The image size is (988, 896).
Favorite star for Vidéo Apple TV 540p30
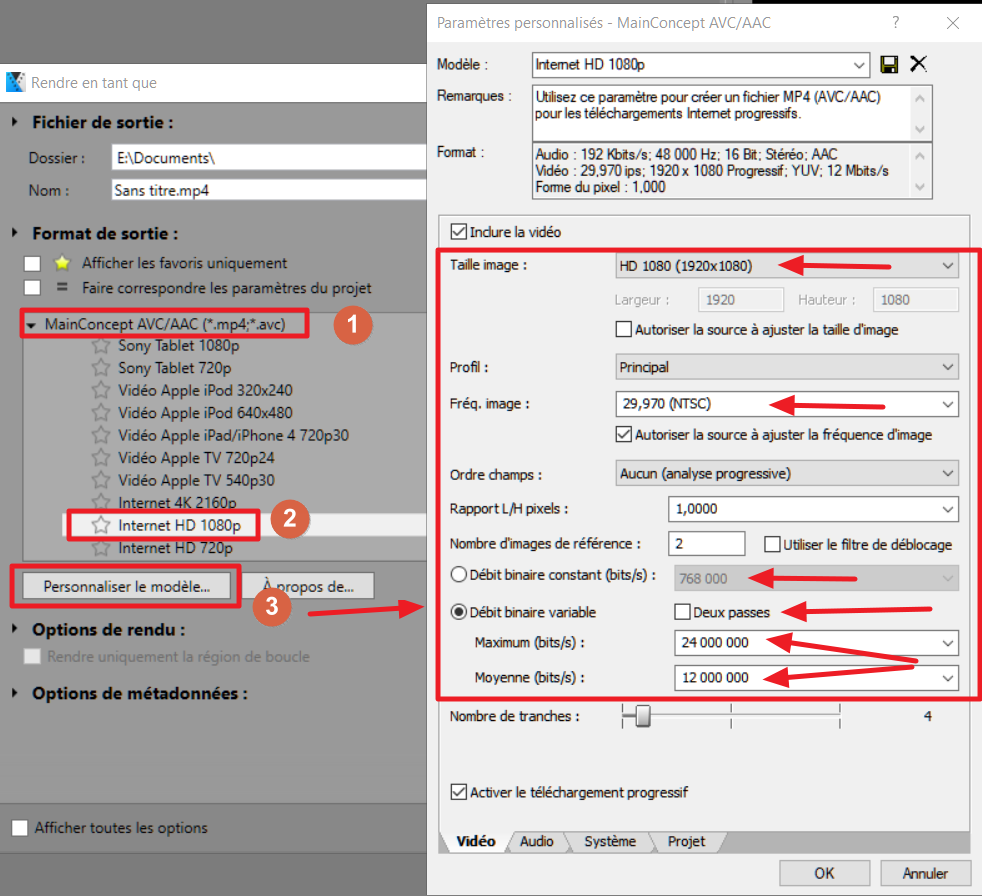101,480
